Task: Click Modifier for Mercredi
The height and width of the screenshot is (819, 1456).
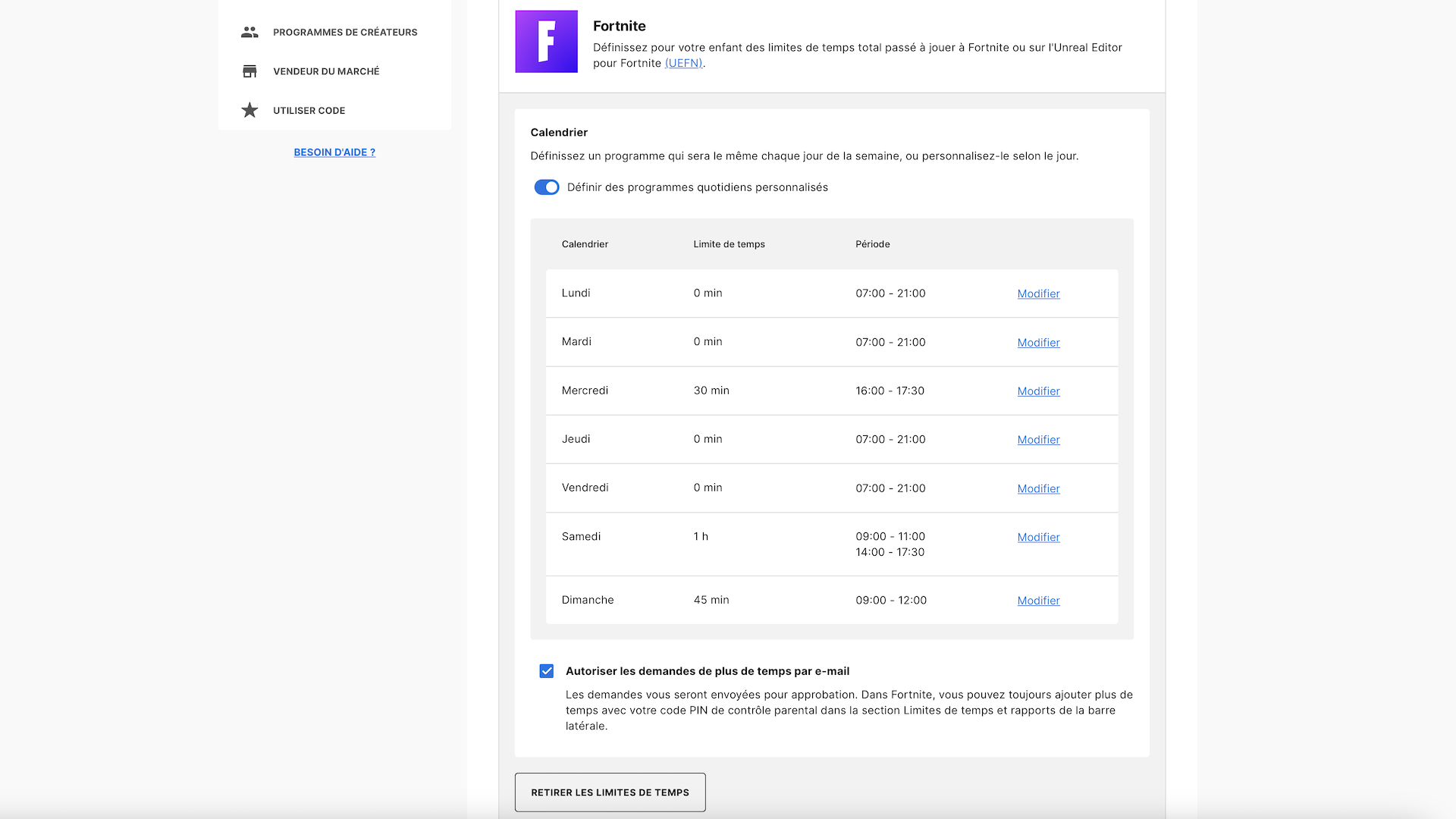Action: 1038,391
